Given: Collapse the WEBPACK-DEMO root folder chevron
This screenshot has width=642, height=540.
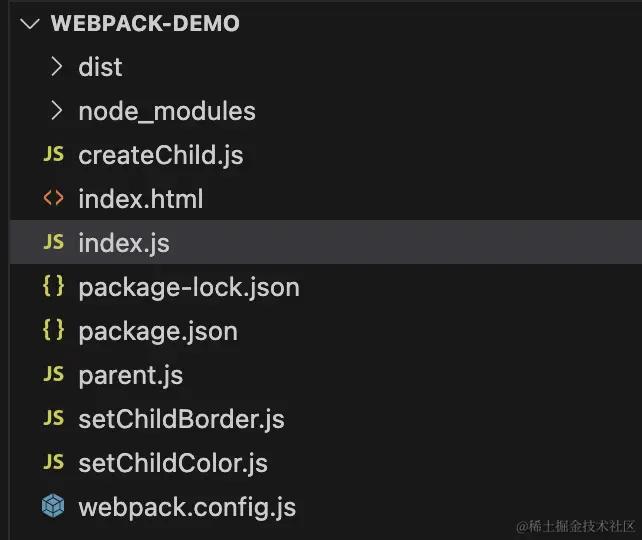Looking at the screenshot, I should coord(29,23).
